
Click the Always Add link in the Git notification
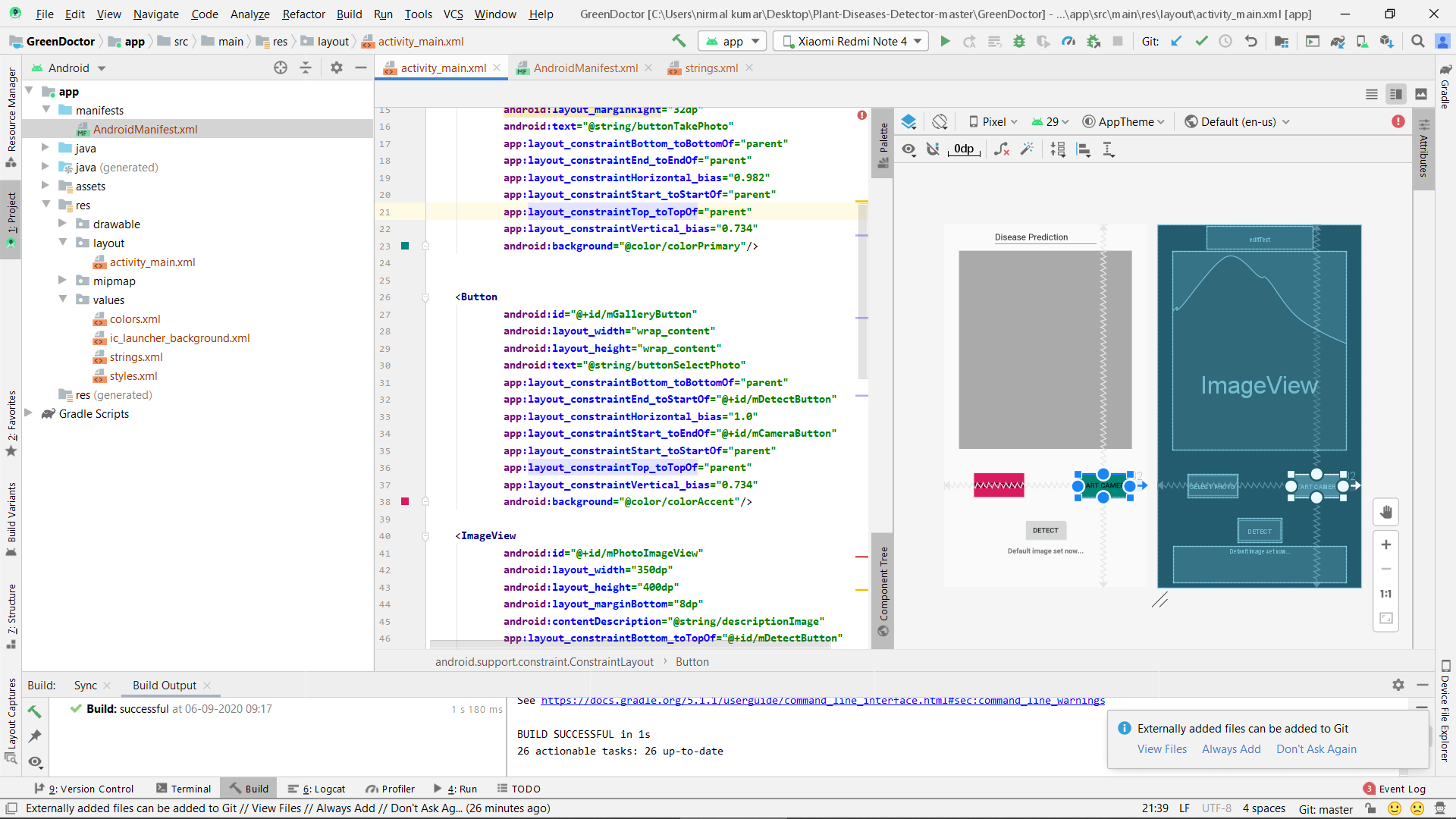coord(1231,748)
